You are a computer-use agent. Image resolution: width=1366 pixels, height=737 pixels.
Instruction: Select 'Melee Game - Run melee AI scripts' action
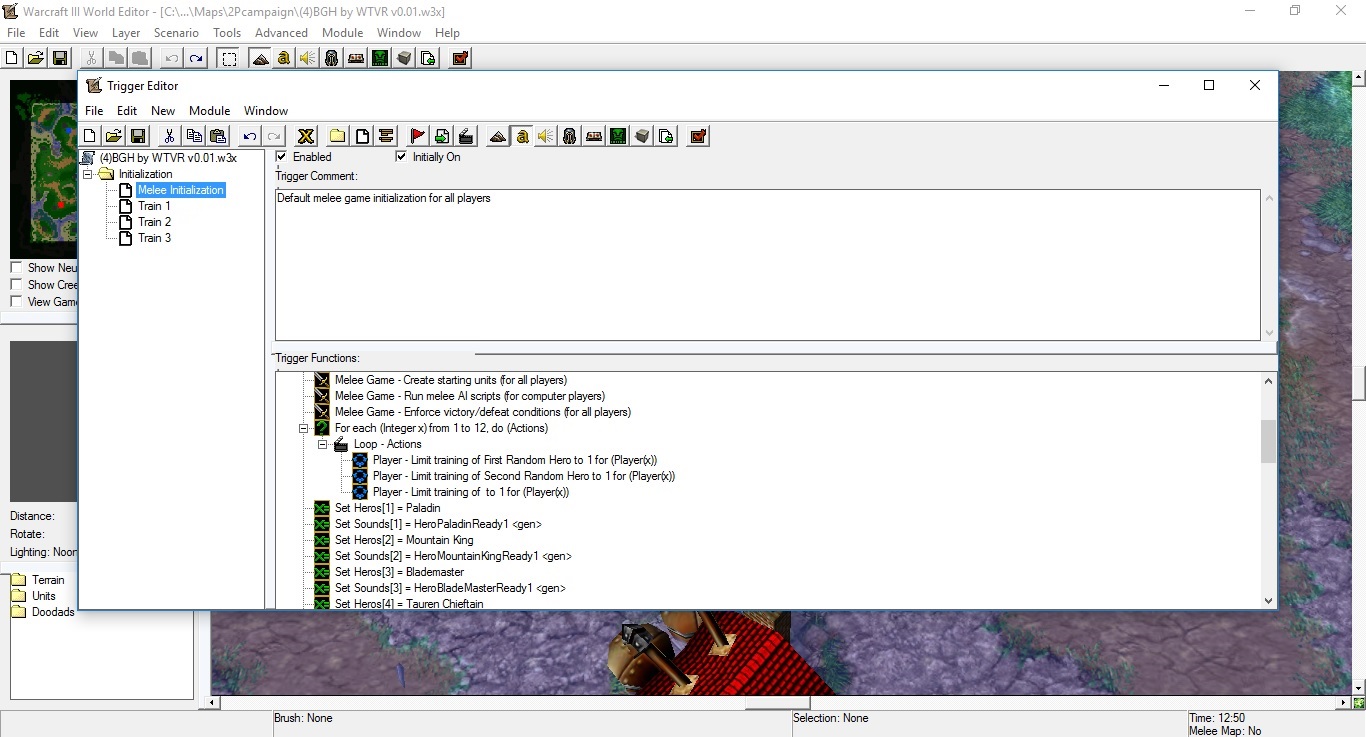[470, 396]
